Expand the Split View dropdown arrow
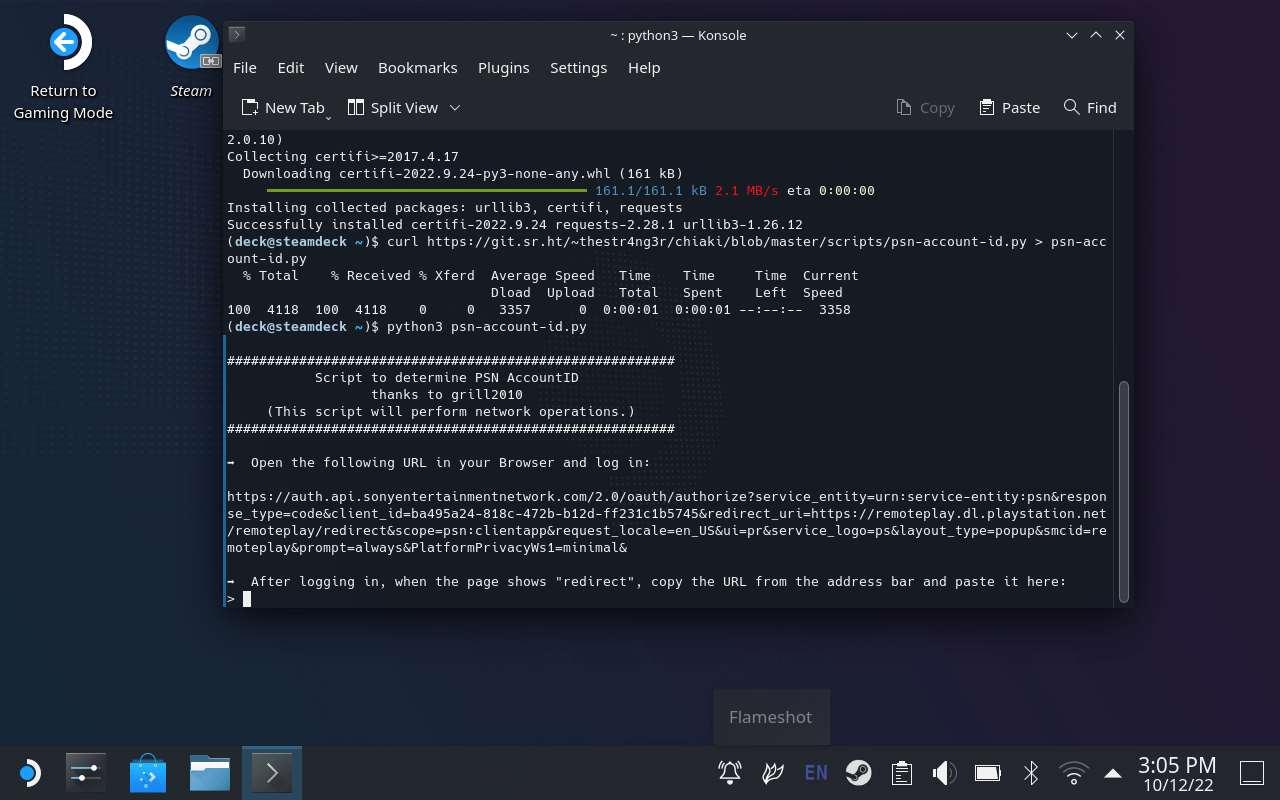This screenshot has width=1280, height=800. [x=455, y=108]
